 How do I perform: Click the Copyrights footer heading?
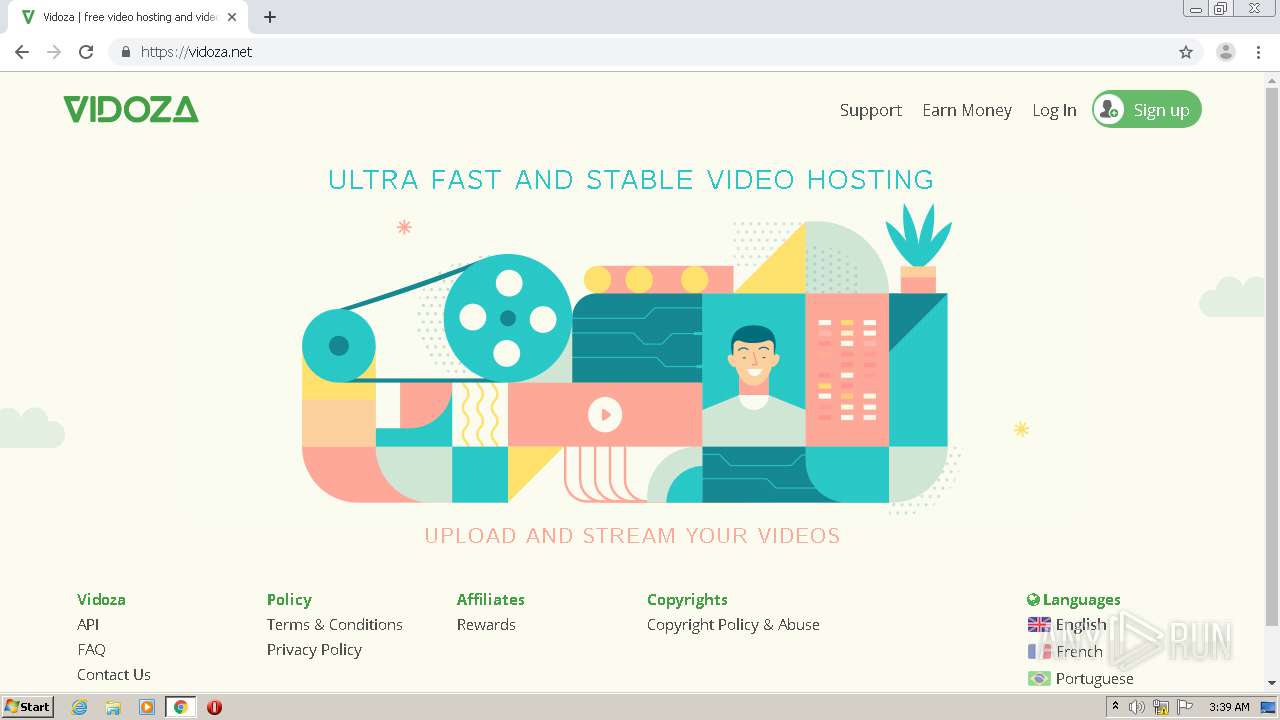(687, 599)
